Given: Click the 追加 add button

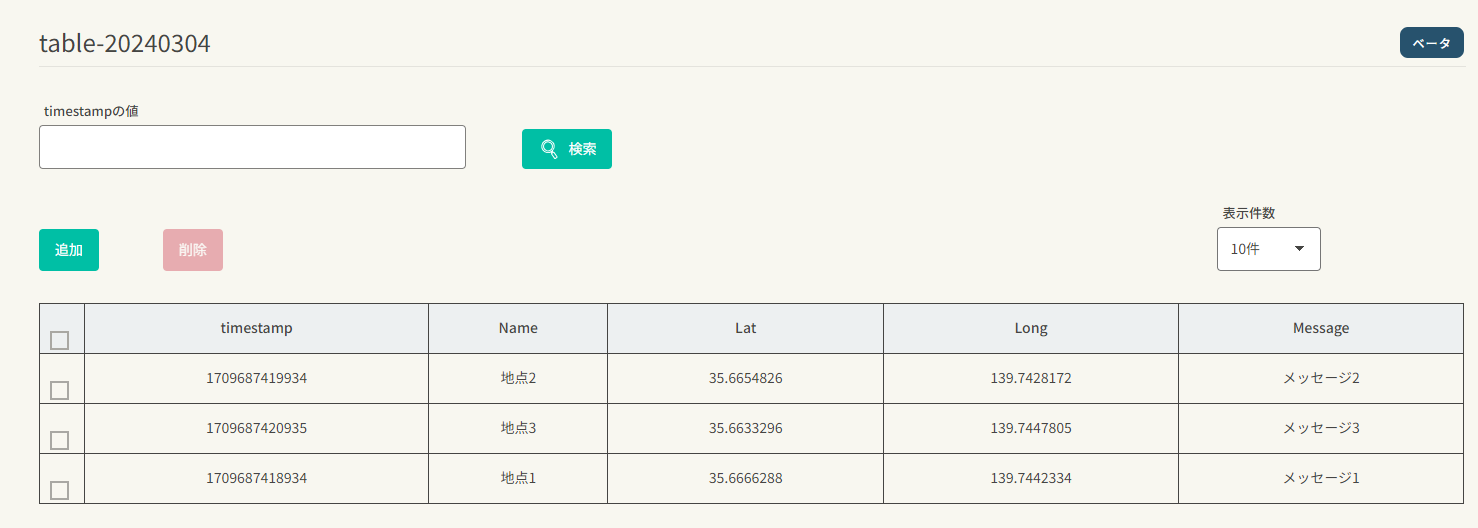Looking at the screenshot, I should tap(69, 250).
